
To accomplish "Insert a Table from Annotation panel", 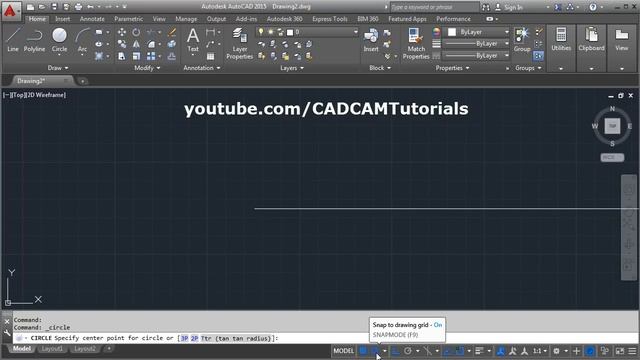I will tap(210, 56).
